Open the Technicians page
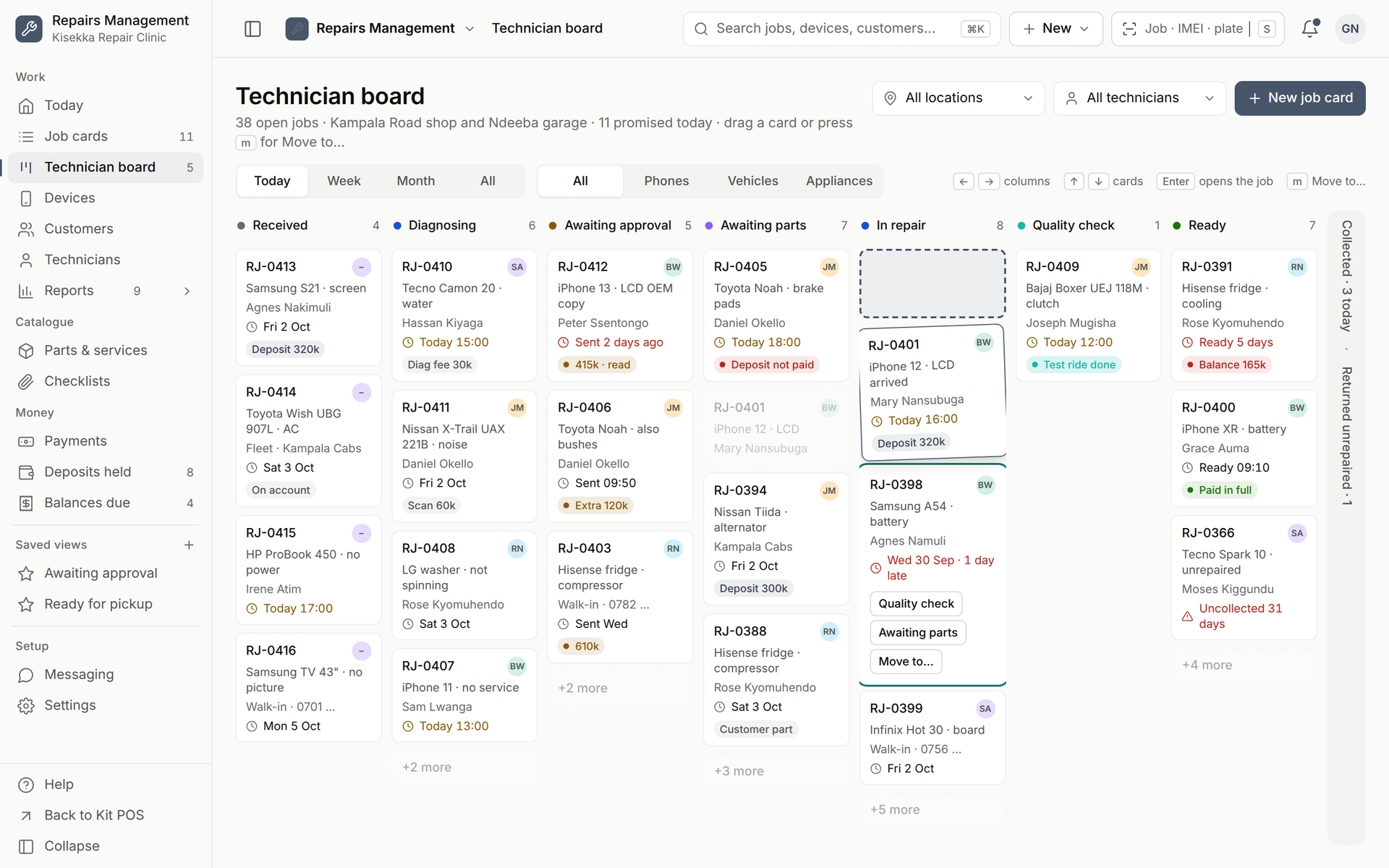The image size is (1389, 868). point(106,260)
